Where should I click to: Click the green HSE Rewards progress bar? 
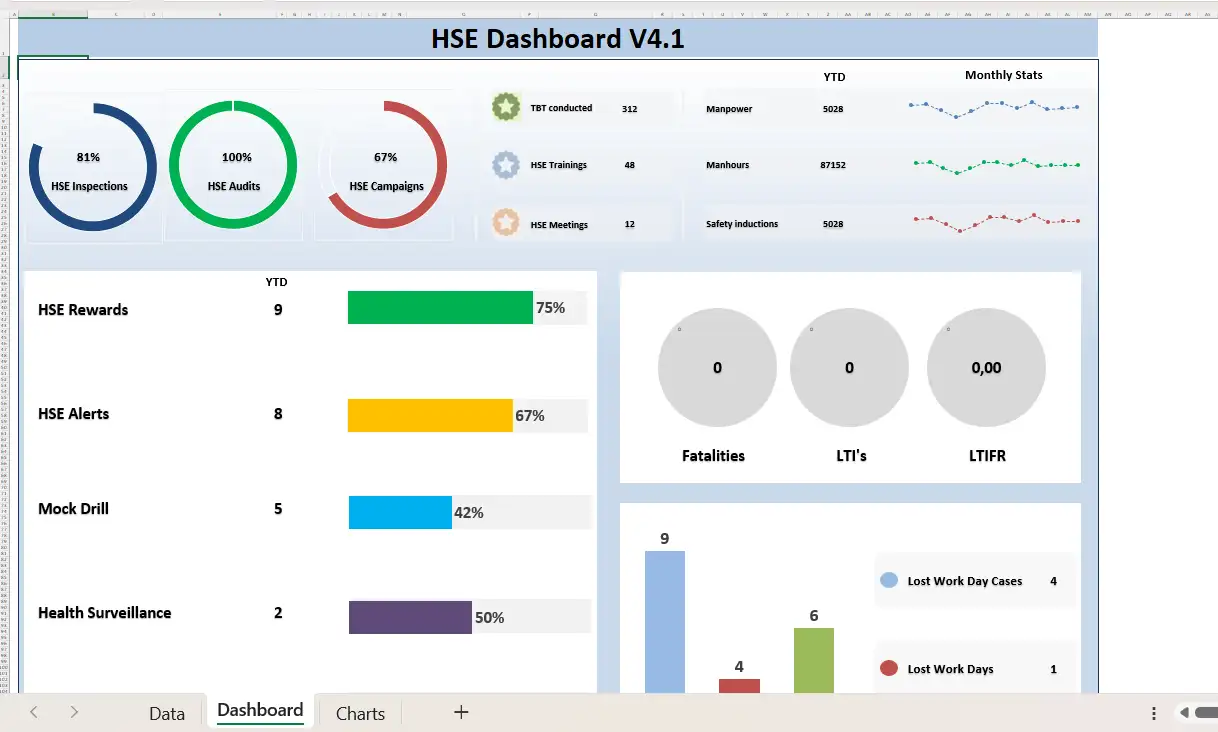(440, 308)
